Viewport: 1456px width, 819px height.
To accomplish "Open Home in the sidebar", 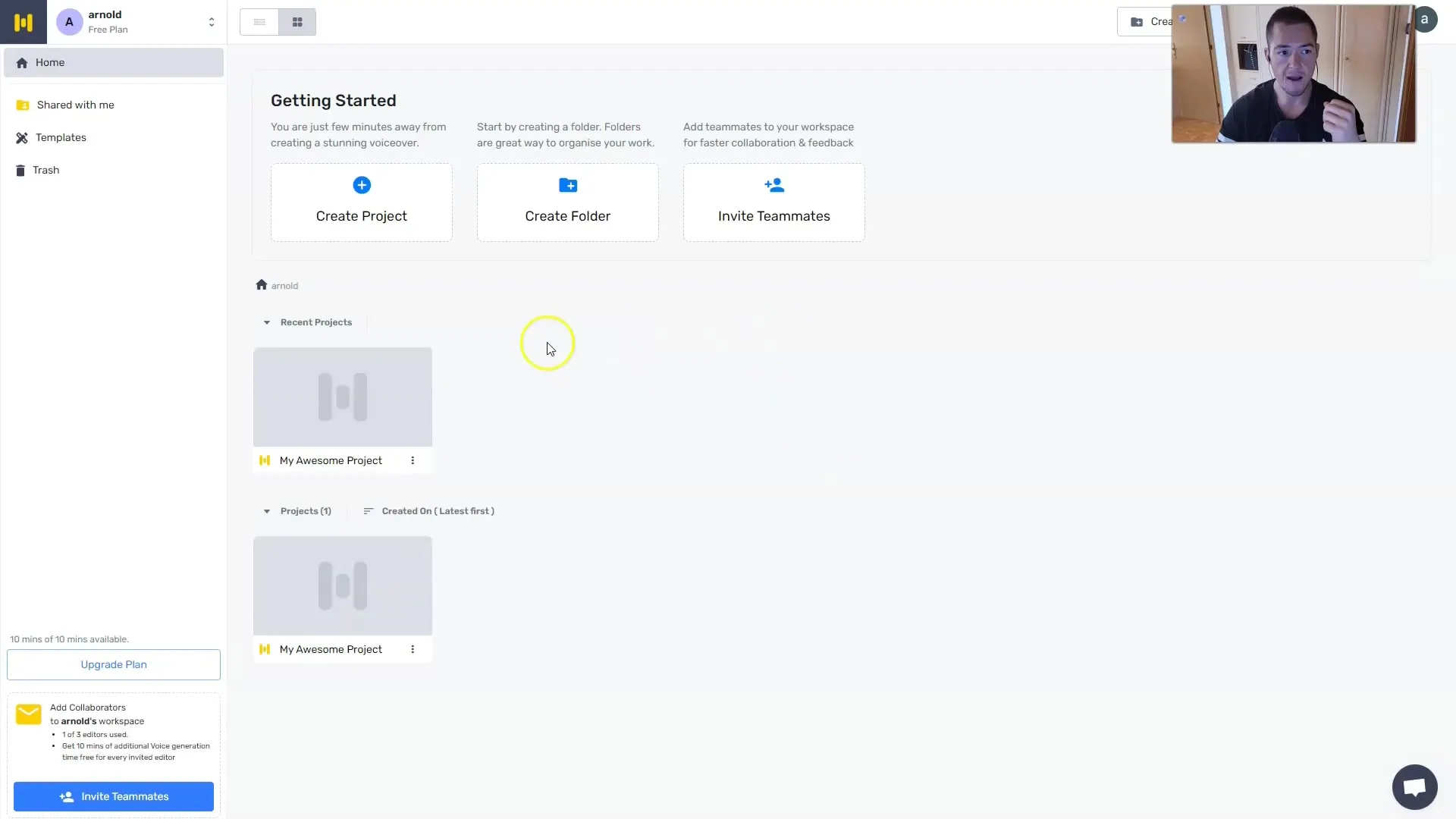I will pos(114,63).
